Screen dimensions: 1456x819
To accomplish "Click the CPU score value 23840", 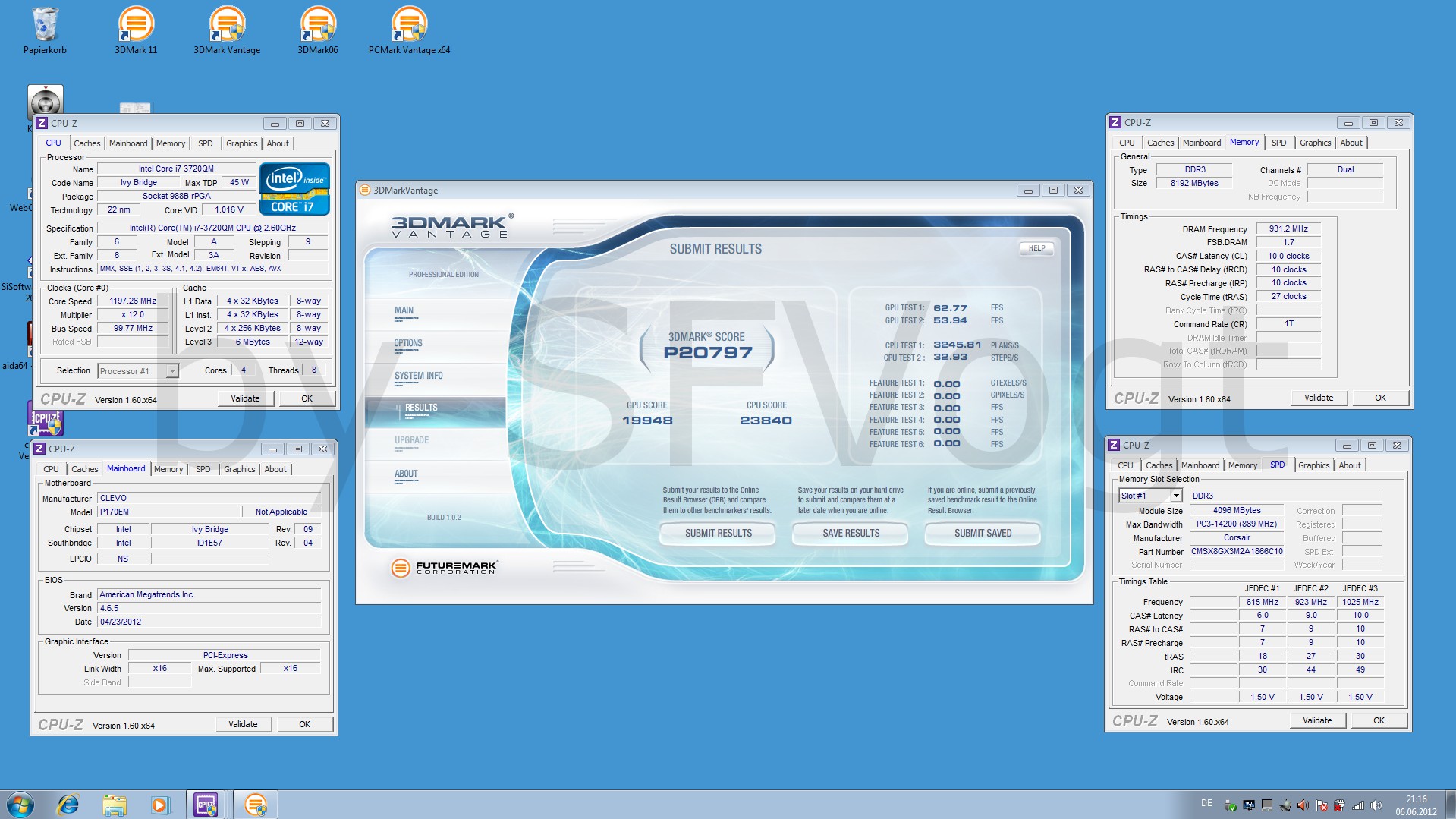I will pos(766,421).
